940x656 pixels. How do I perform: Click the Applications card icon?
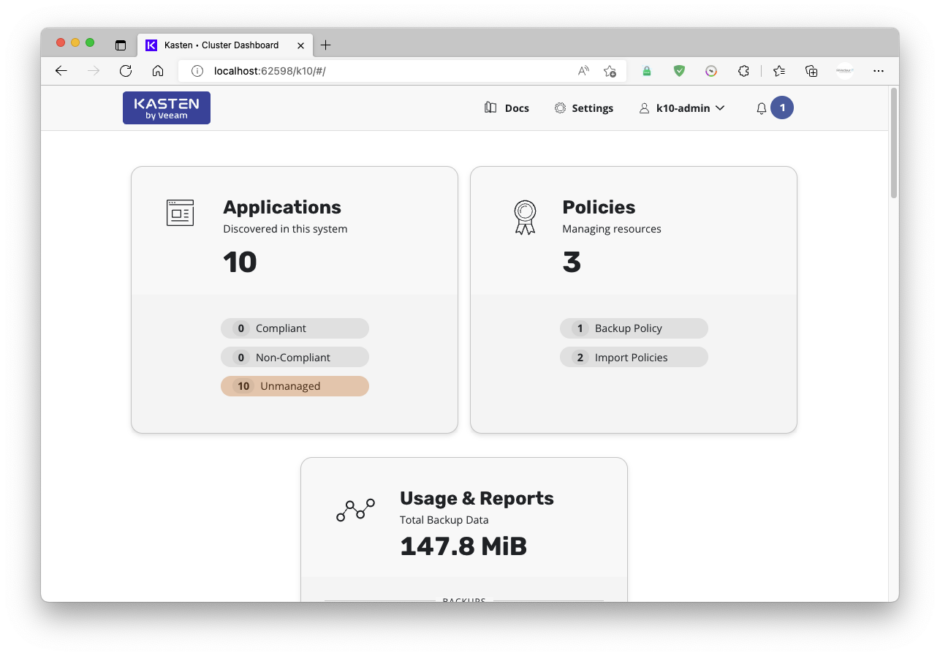point(180,212)
